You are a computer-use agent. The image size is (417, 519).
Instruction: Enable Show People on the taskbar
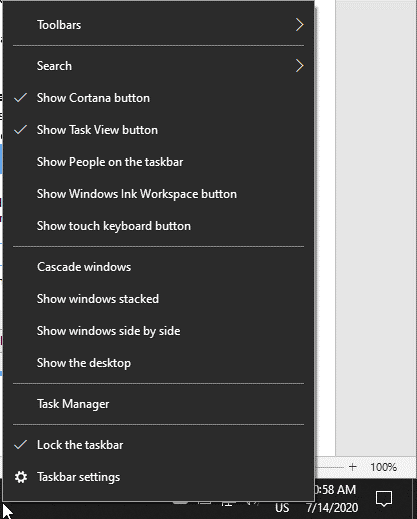(x=158, y=162)
